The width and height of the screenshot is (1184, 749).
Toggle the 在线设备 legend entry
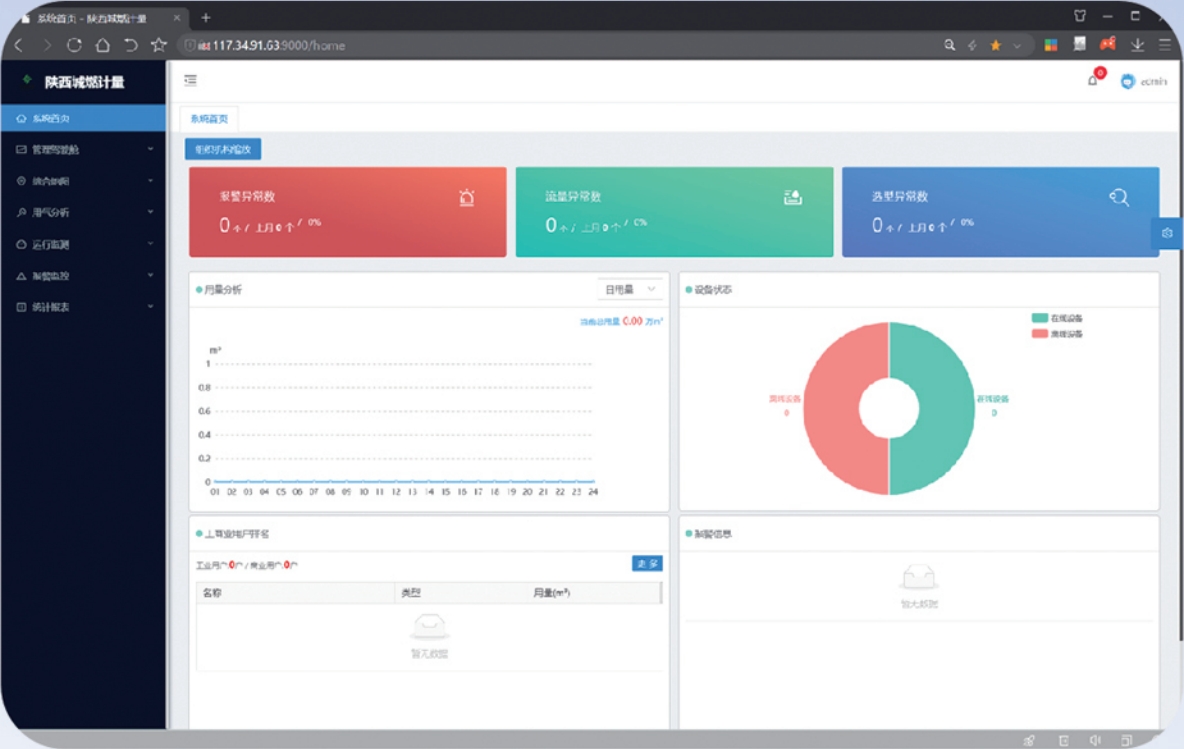[x=1057, y=318]
